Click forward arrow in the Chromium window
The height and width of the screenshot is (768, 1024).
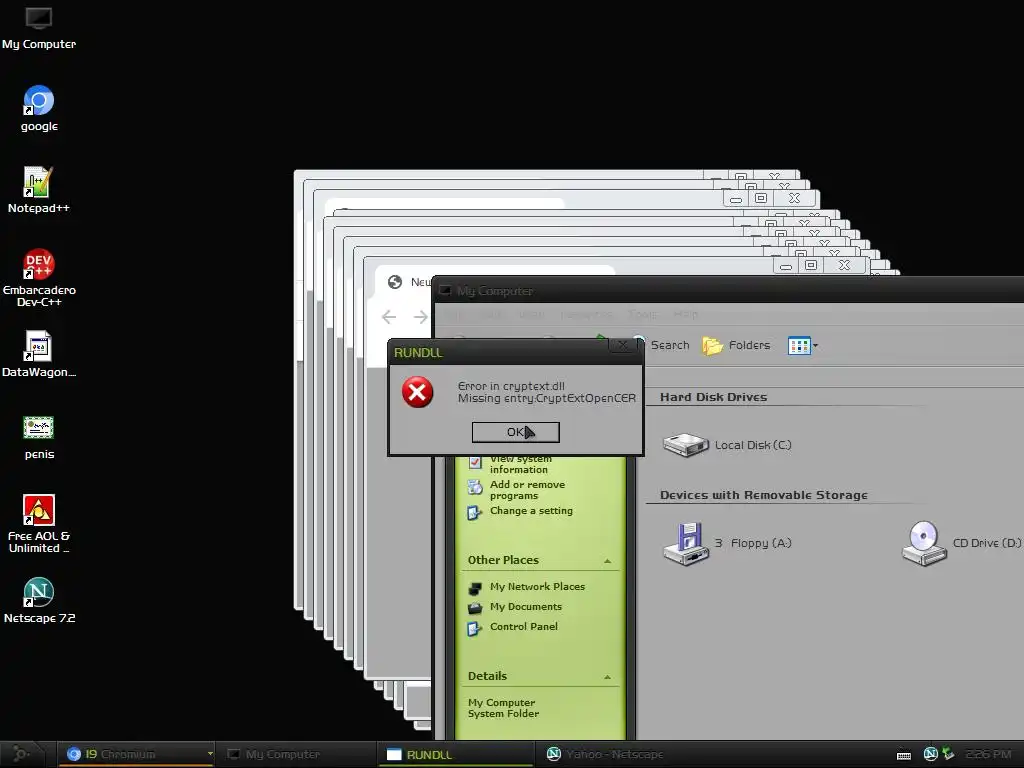(421, 317)
